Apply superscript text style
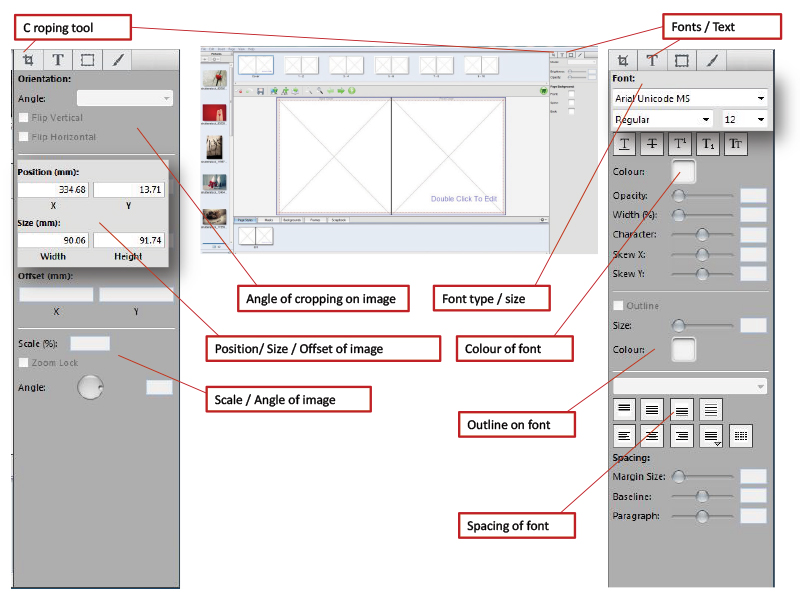Viewport: 800px width, 603px height. click(x=680, y=145)
